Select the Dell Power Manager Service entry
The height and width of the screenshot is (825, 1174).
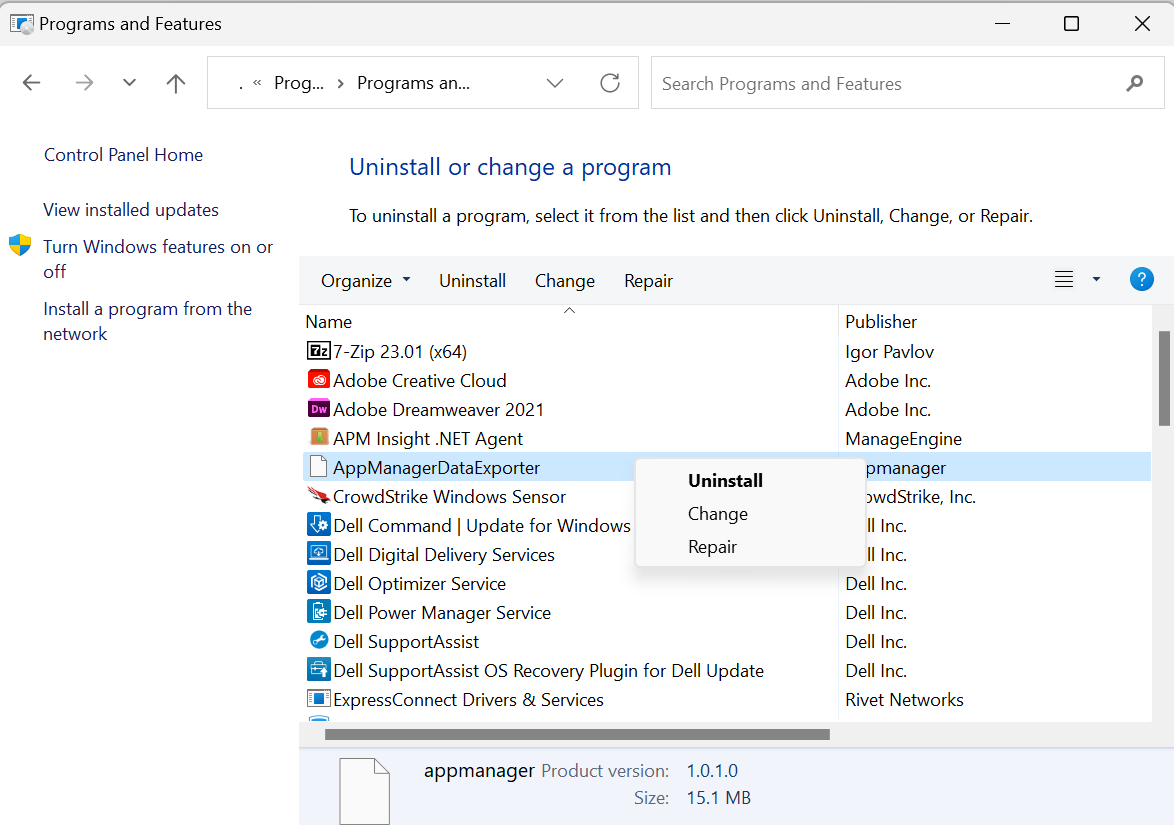pos(442,612)
